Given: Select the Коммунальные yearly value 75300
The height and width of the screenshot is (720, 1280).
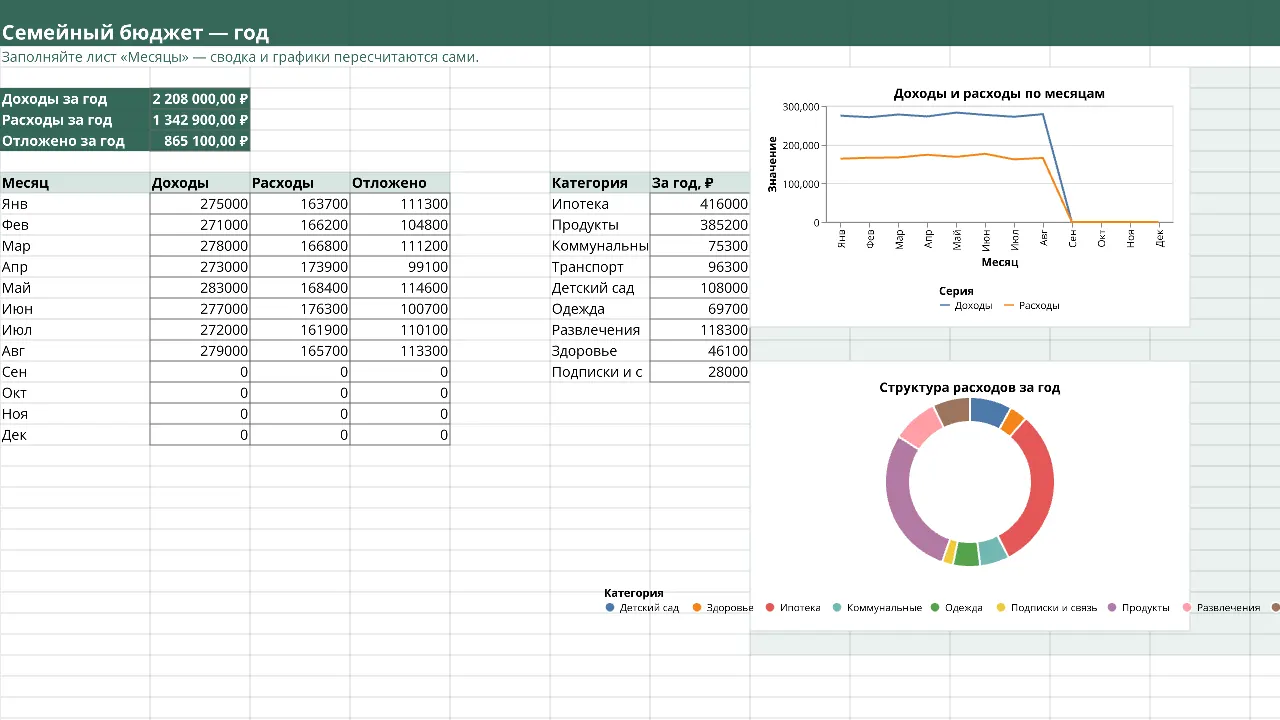Looking at the screenshot, I should click(x=700, y=246).
